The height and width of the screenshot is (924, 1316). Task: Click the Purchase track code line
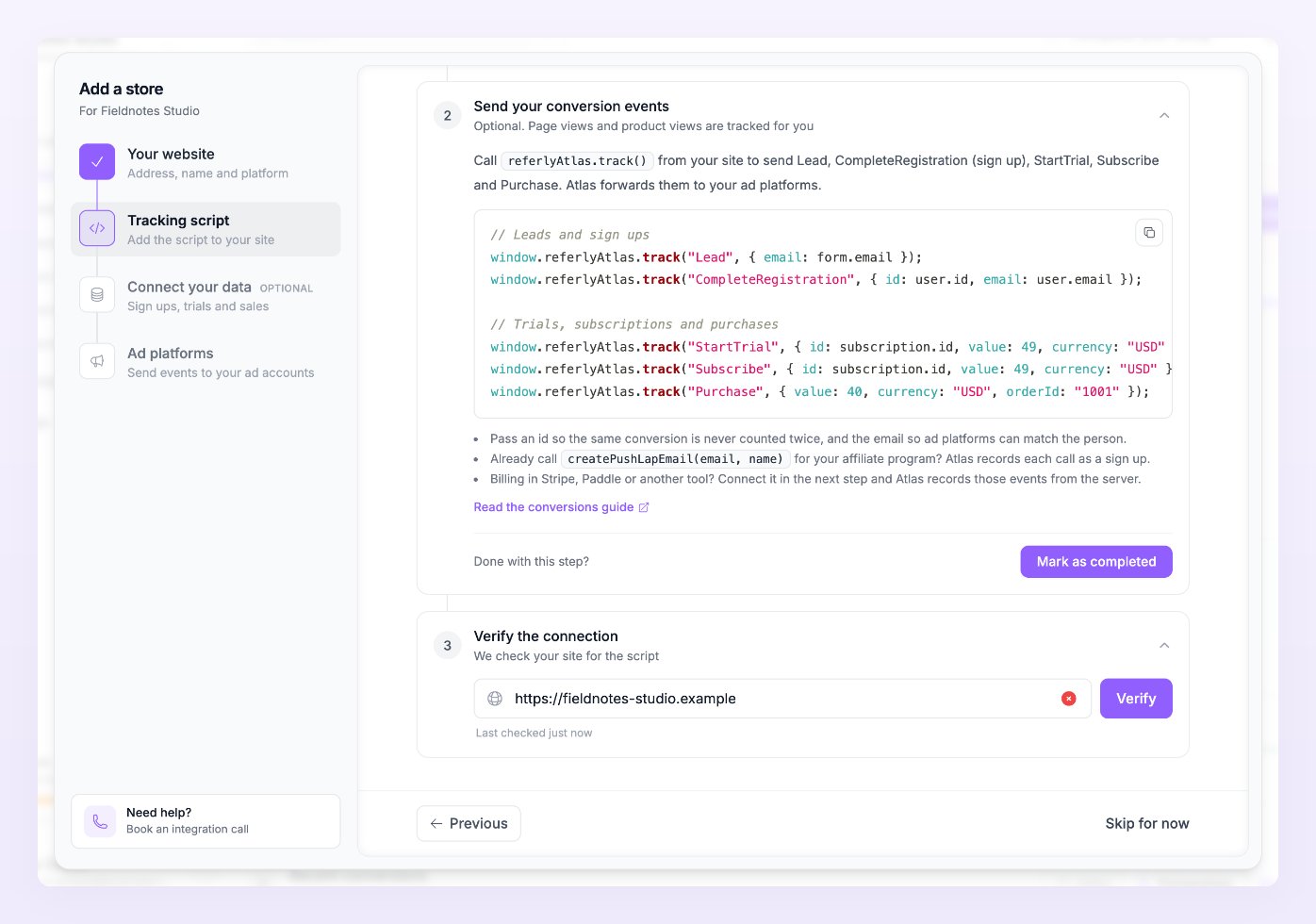coord(819,392)
